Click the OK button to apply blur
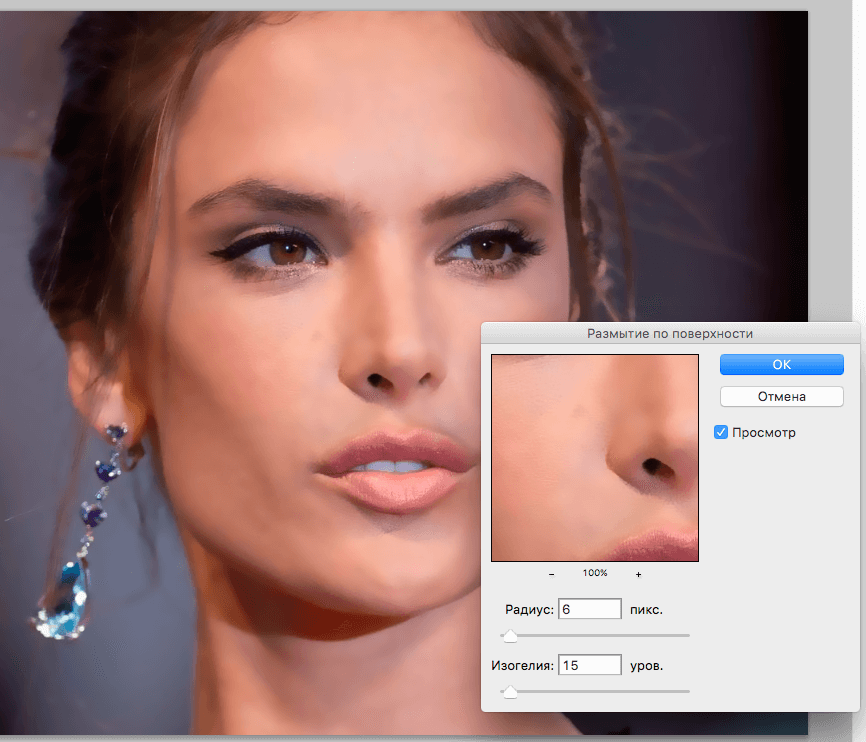Image resolution: width=866 pixels, height=742 pixels. tap(781, 364)
